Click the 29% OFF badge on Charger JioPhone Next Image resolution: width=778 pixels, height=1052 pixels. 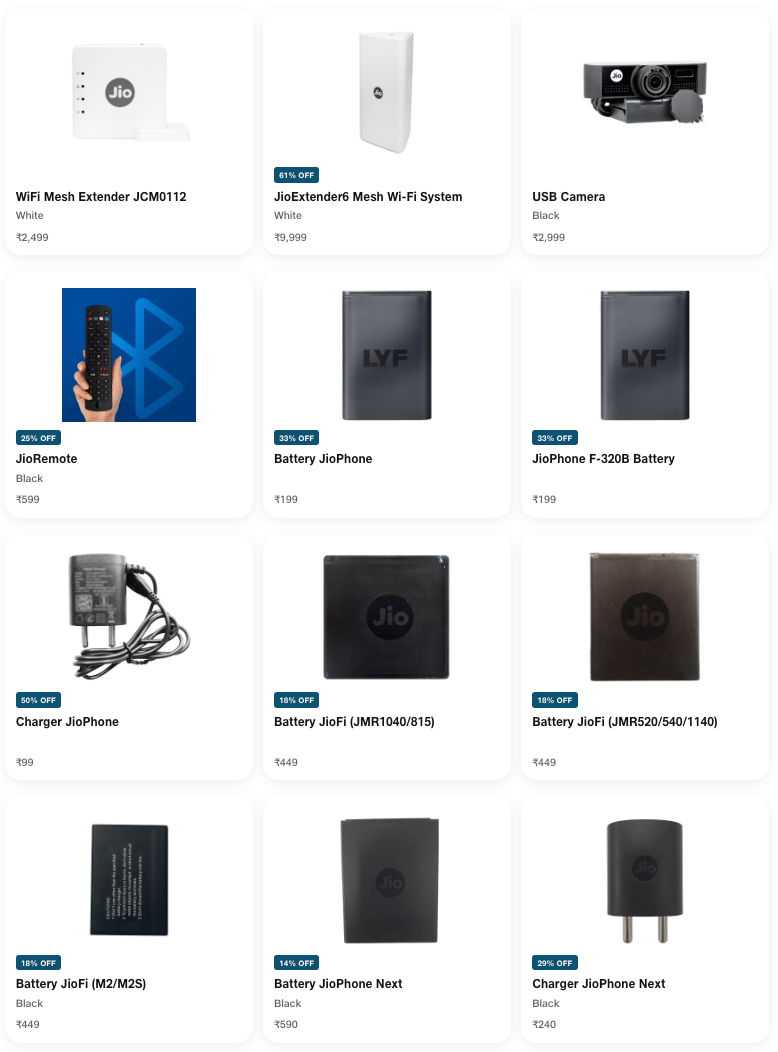pos(555,963)
